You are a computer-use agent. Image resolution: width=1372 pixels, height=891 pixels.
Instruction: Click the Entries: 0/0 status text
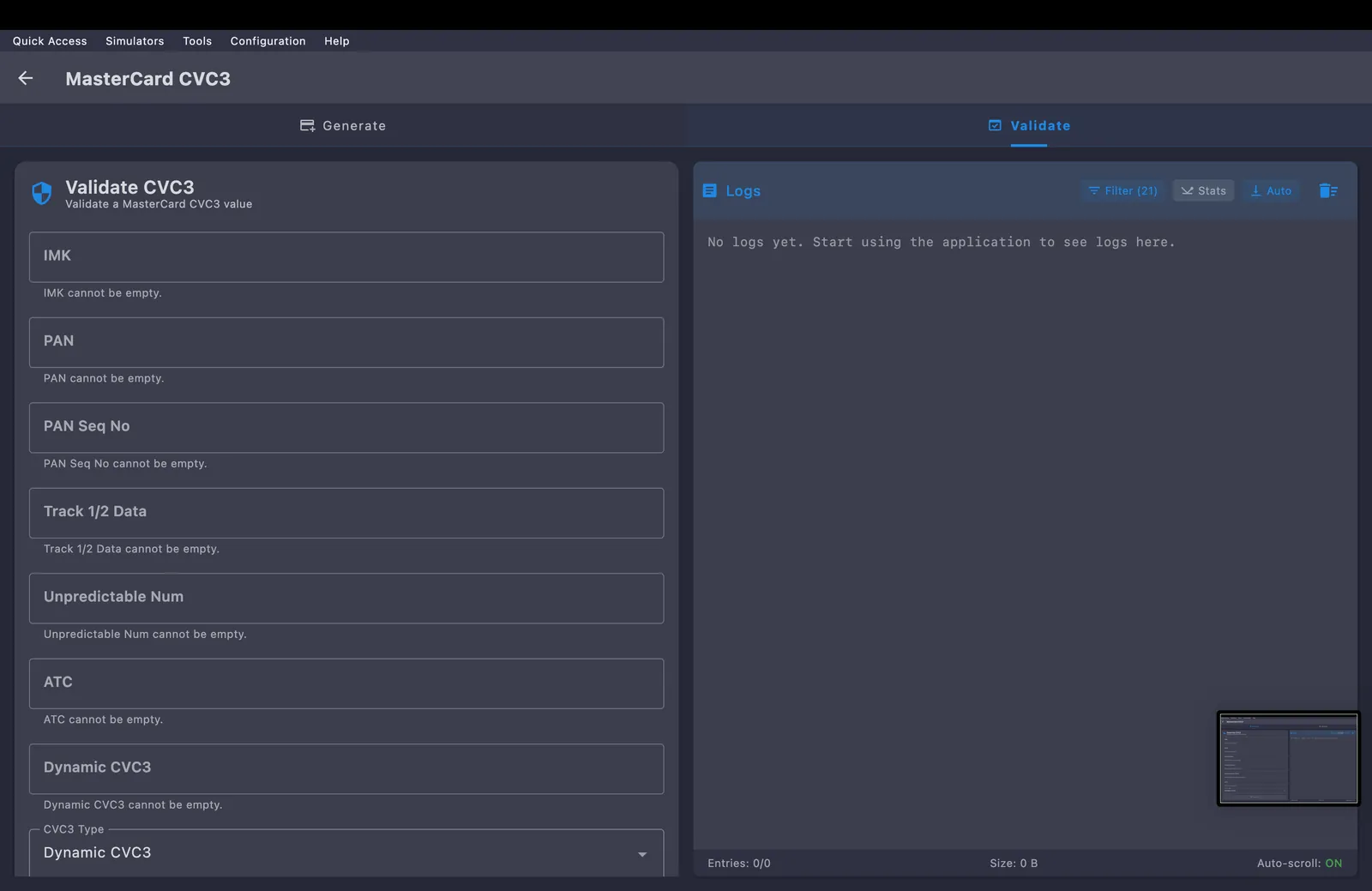[739, 864]
